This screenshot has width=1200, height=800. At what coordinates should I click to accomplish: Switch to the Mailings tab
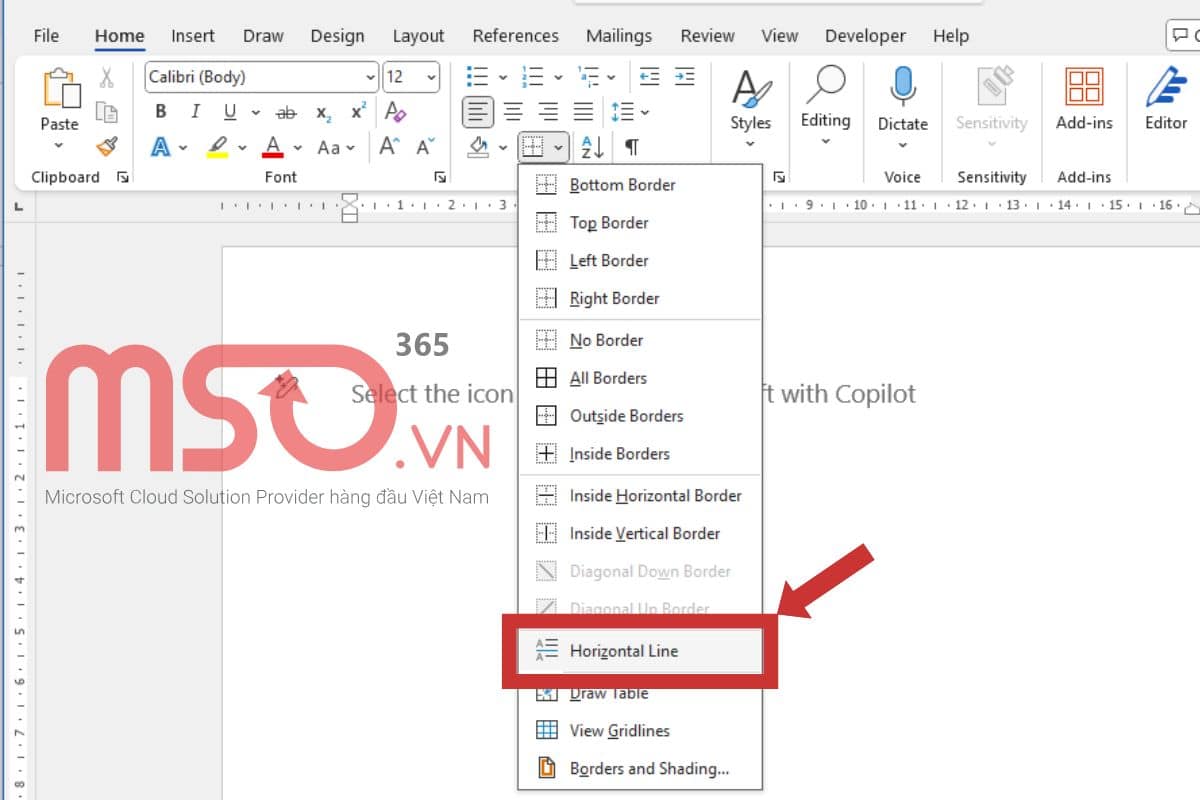pos(619,35)
